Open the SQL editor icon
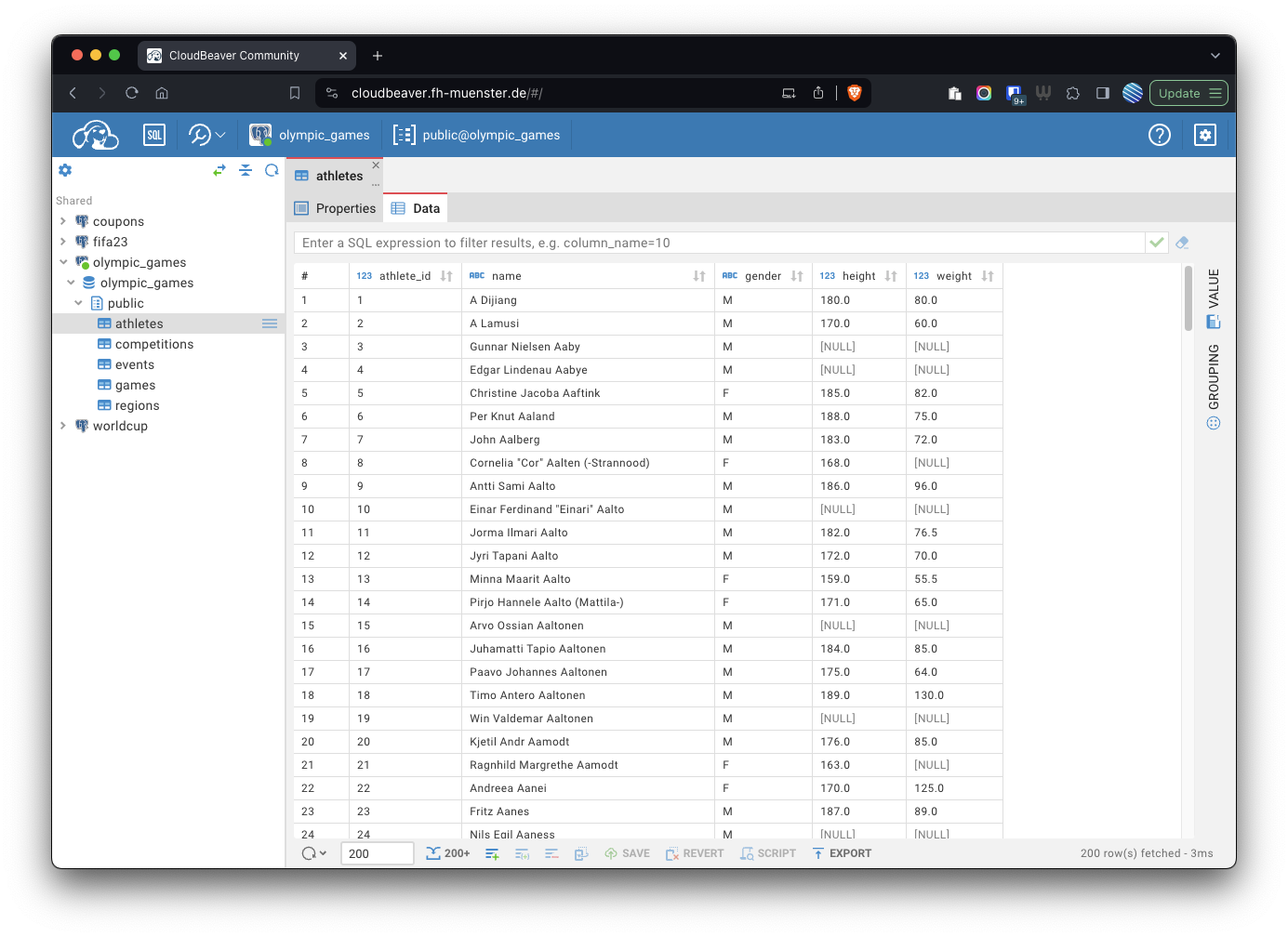 point(154,135)
